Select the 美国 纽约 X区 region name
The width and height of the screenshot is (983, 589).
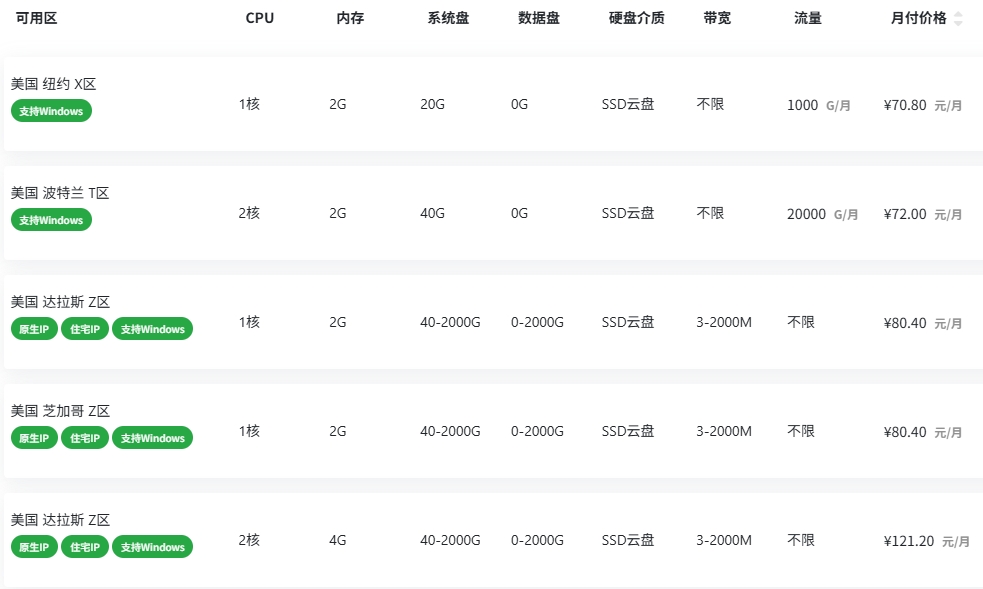pyautogui.click(x=52, y=84)
